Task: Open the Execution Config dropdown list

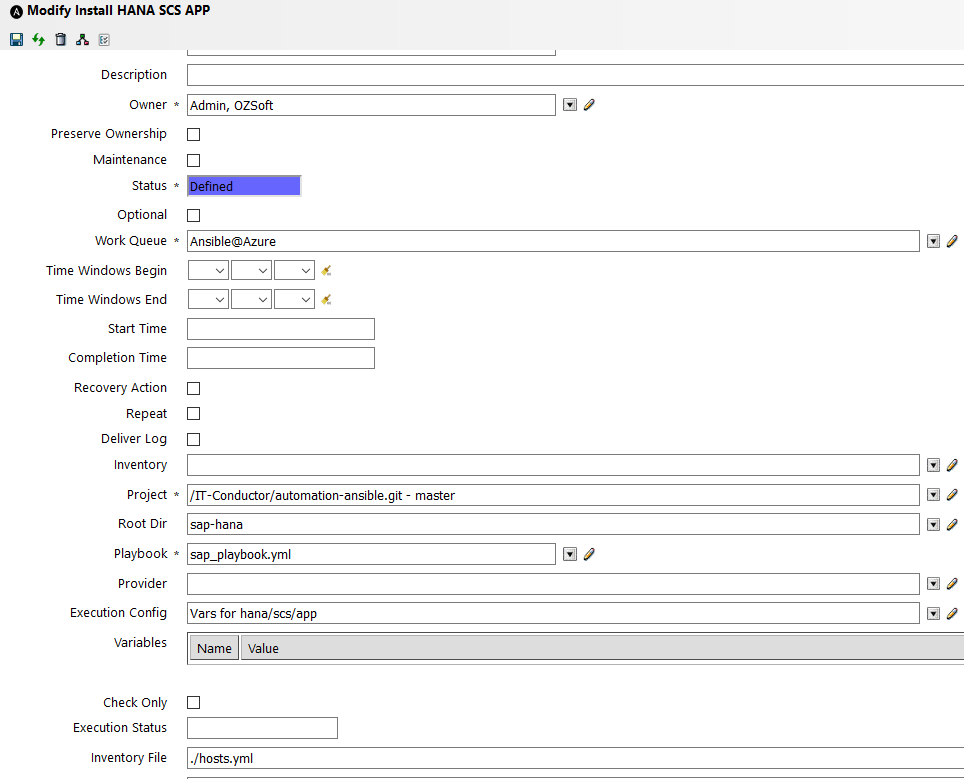Action: tap(933, 614)
